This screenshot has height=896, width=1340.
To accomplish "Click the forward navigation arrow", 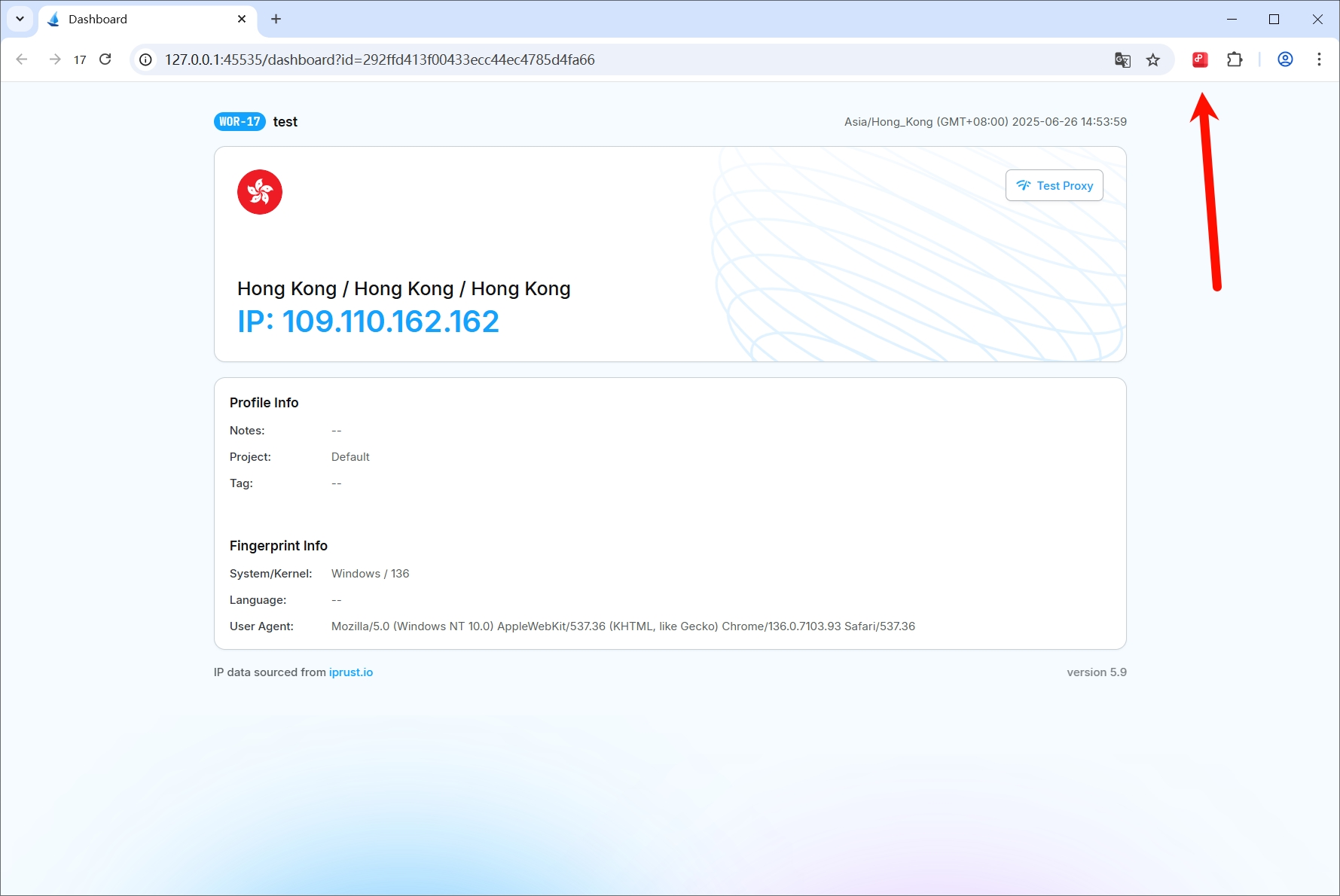I will pyautogui.click(x=54, y=59).
